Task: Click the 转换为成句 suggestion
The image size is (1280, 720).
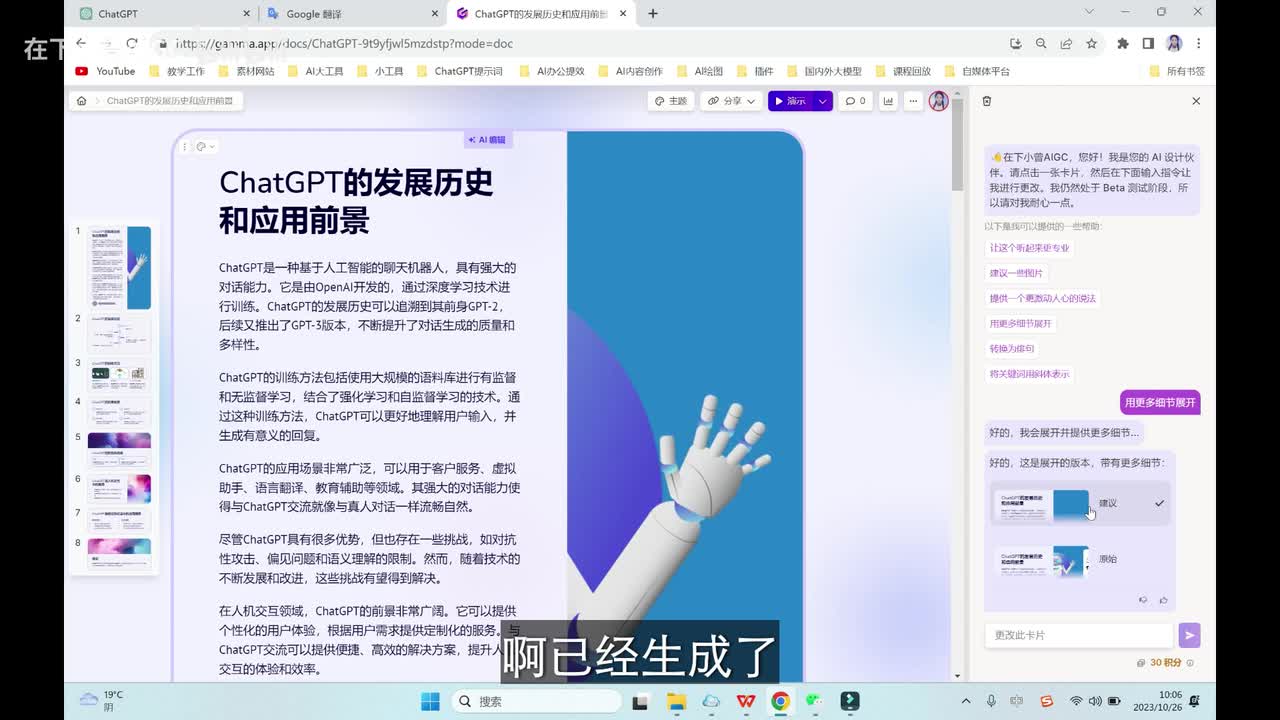Action: pos(1012,349)
